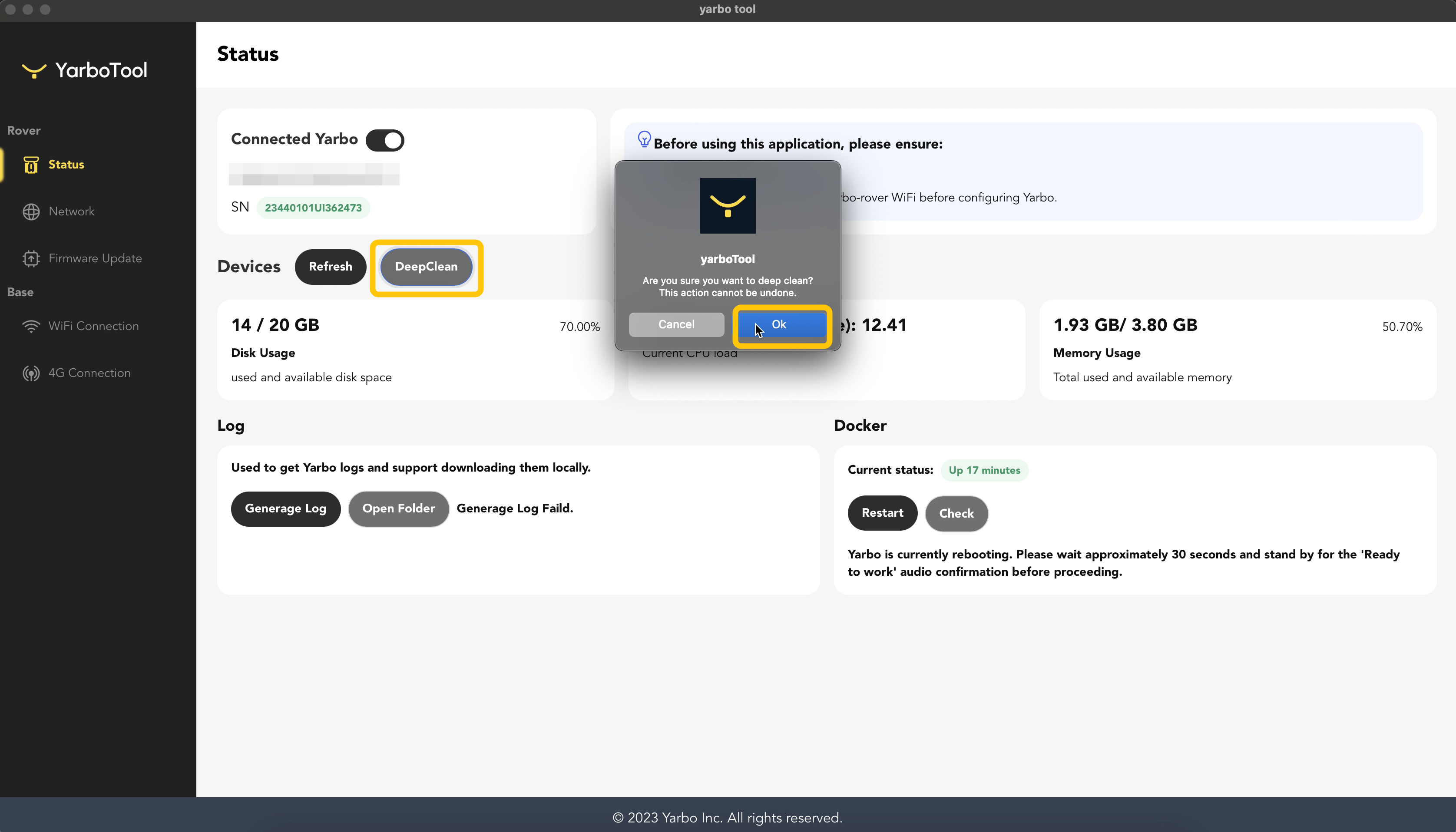Viewport: 1456px width, 832px height.
Task: Click the Status shopping-bag icon in sidebar
Action: click(31, 165)
